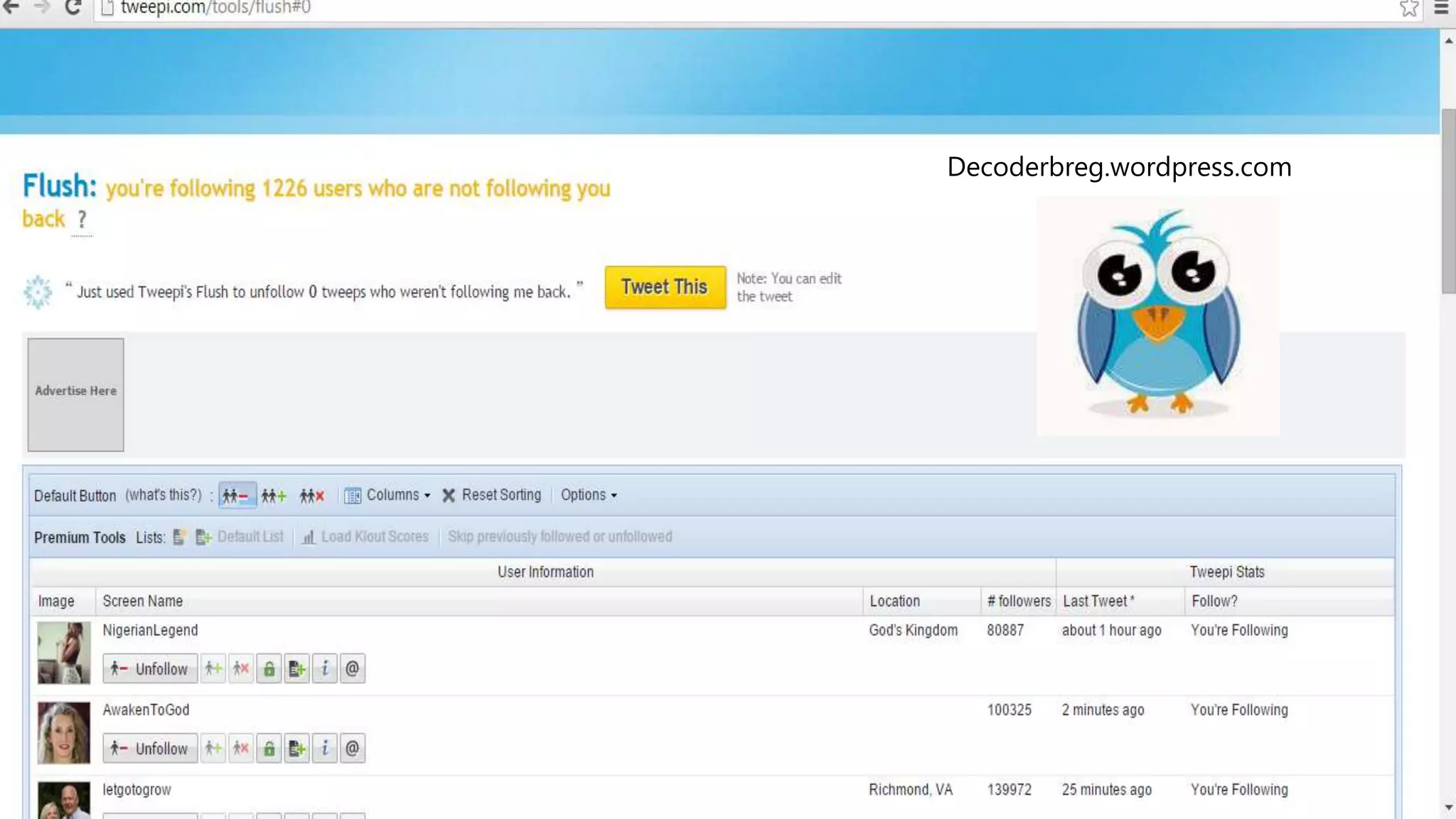Click add-to-list icon for NigerianLegend
The height and width of the screenshot is (819, 1456).
(x=296, y=669)
